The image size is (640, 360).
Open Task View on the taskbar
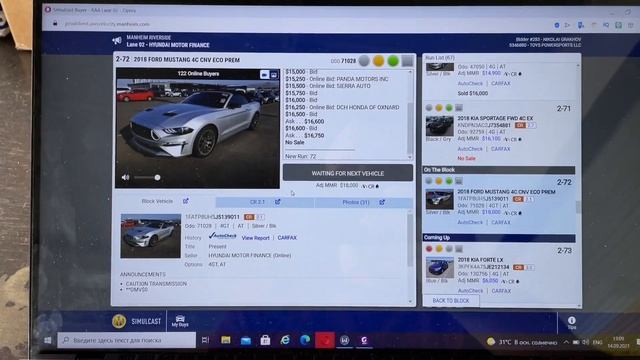click(205, 340)
